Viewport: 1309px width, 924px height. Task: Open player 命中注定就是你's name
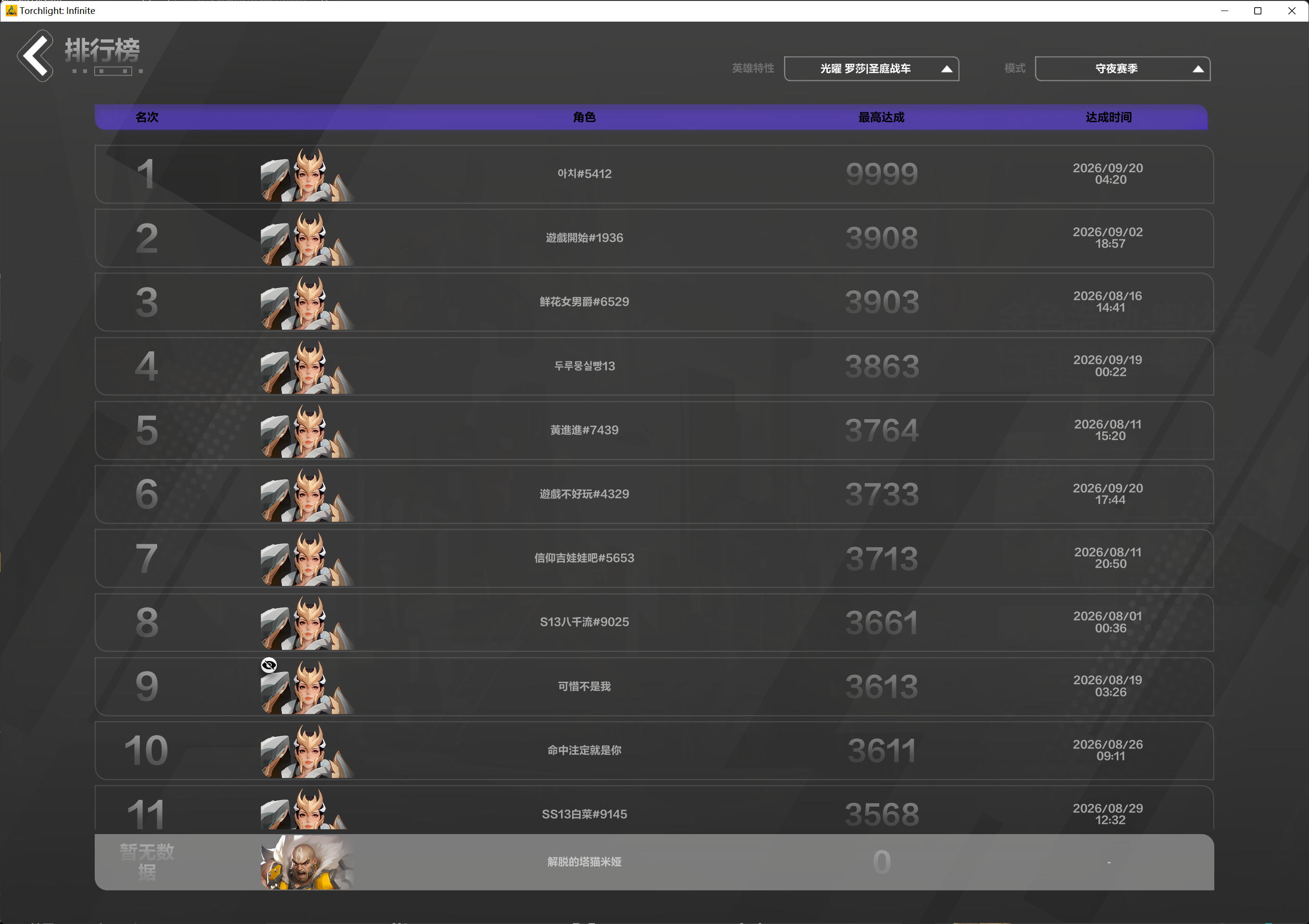point(585,750)
